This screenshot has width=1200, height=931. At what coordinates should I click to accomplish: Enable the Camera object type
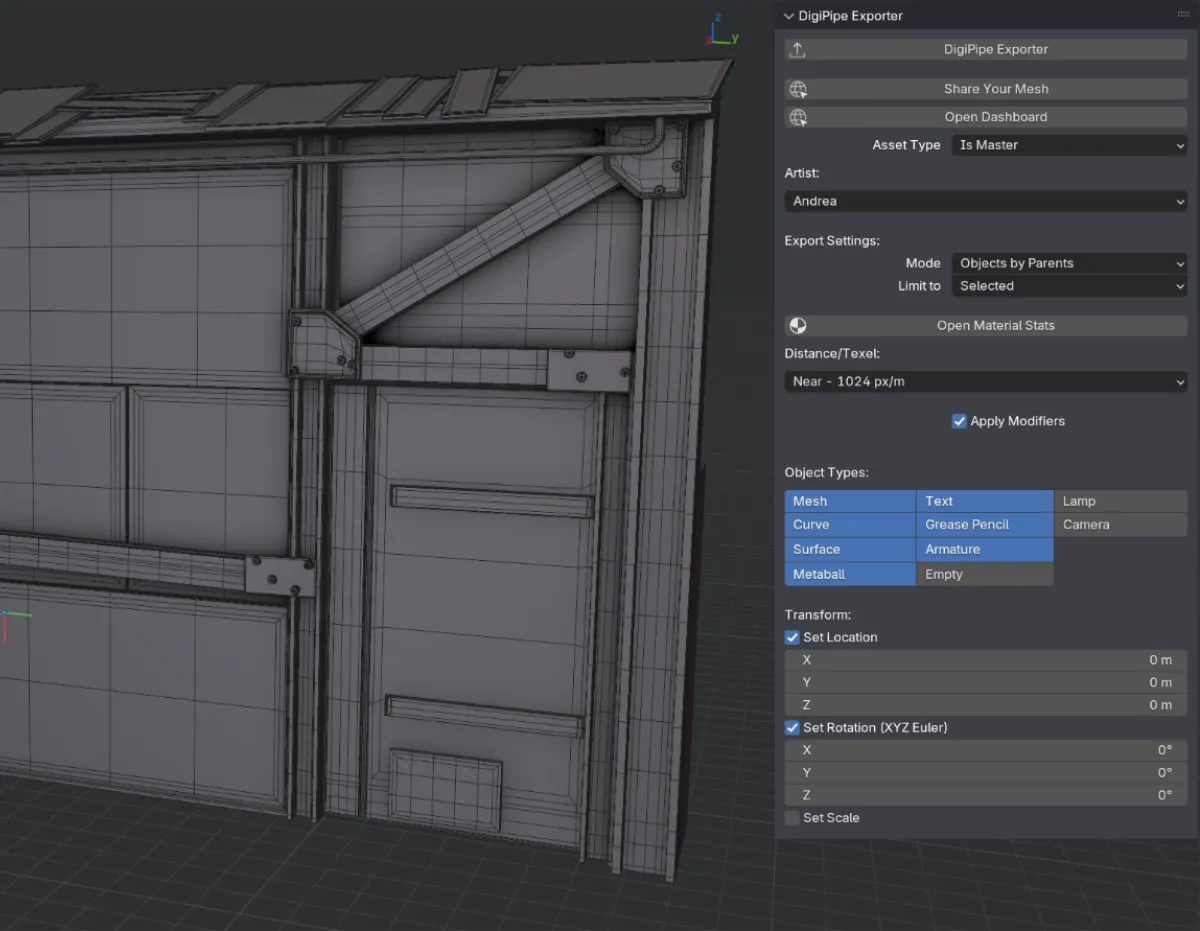tap(1121, 525)
